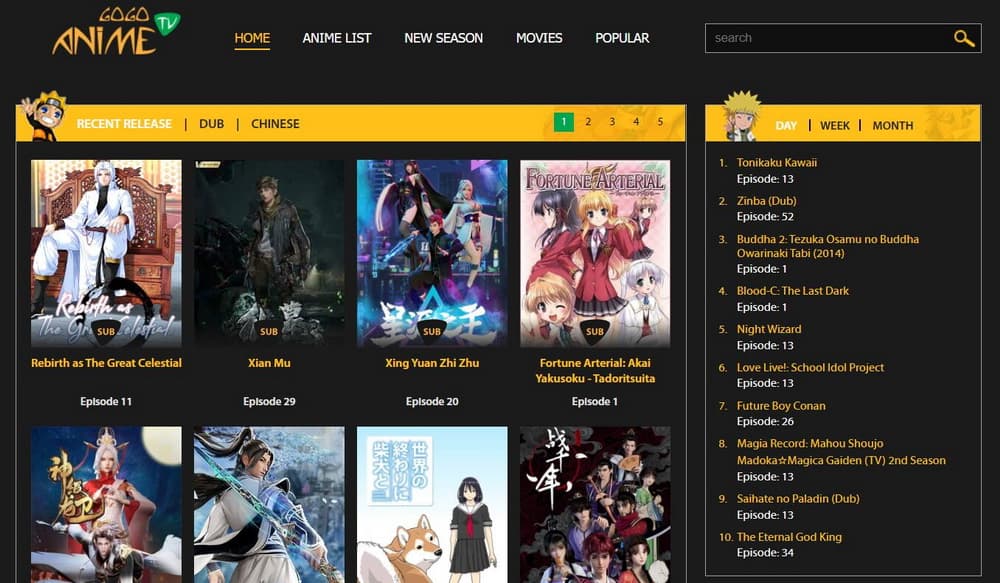Switch to the Chinese releases tab
The image size is (1000, 583).
(x=275, y=124)
